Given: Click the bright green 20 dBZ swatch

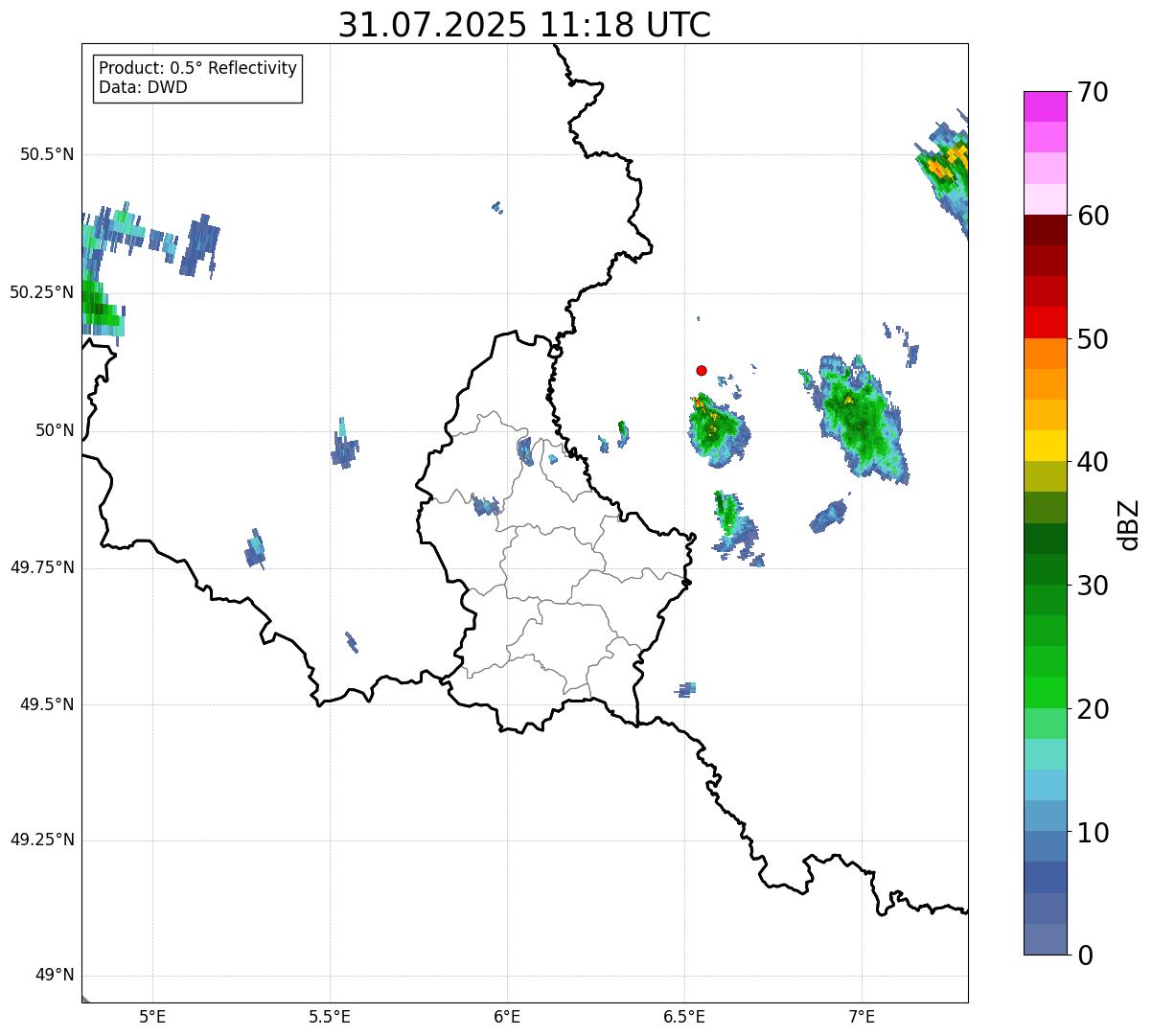Looking at the screenshot, I should click(1046, 693).
